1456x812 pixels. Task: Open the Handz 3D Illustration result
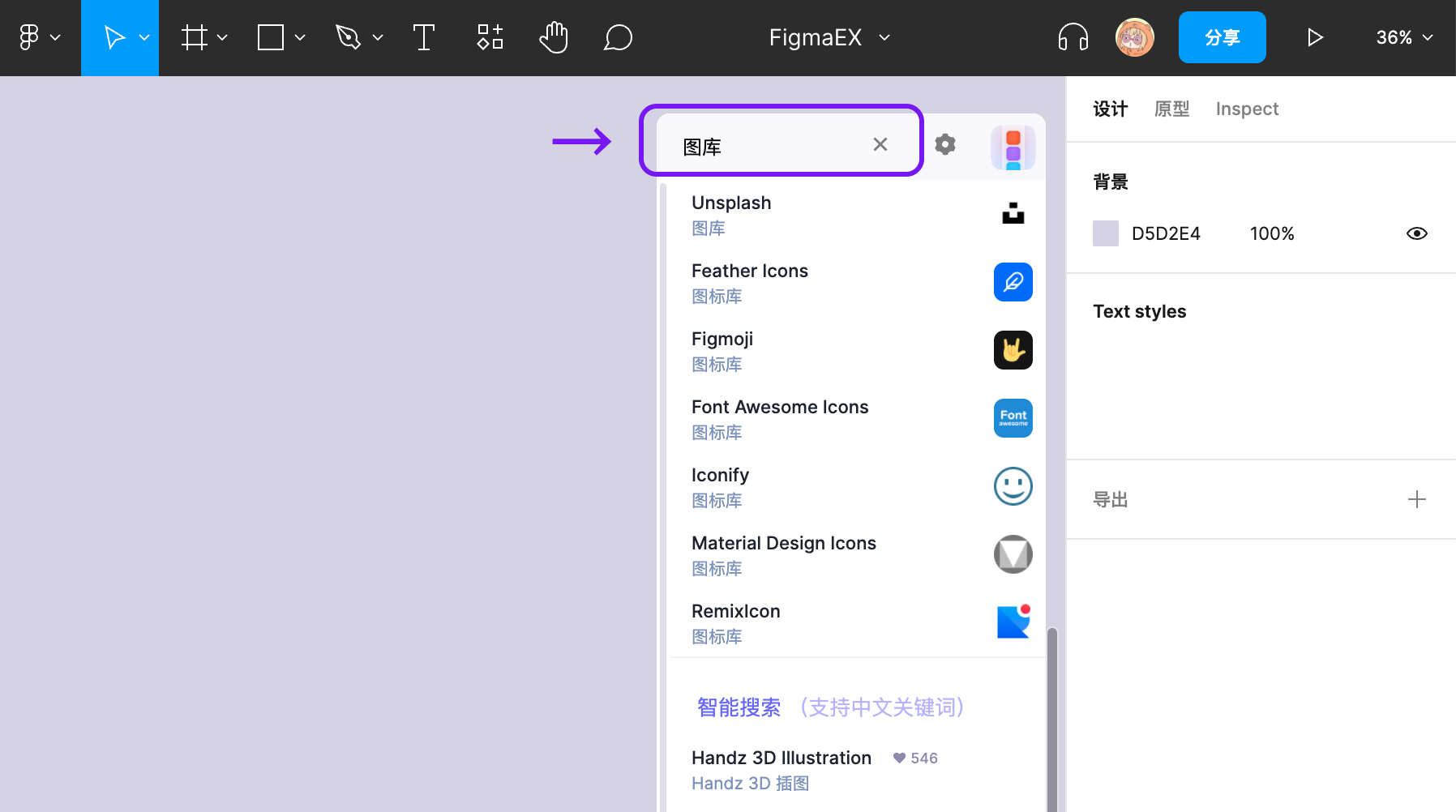tap(782, 758)
